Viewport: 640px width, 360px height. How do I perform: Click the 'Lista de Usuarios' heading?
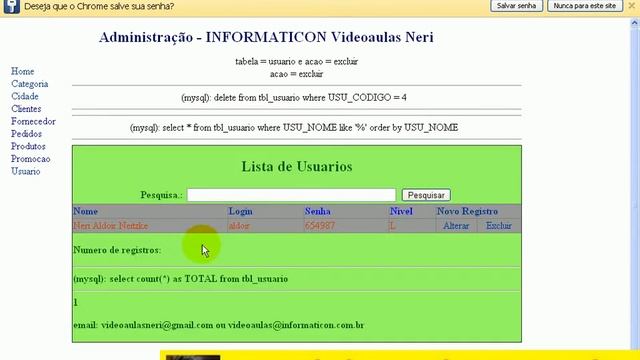[x=297, y=167]
